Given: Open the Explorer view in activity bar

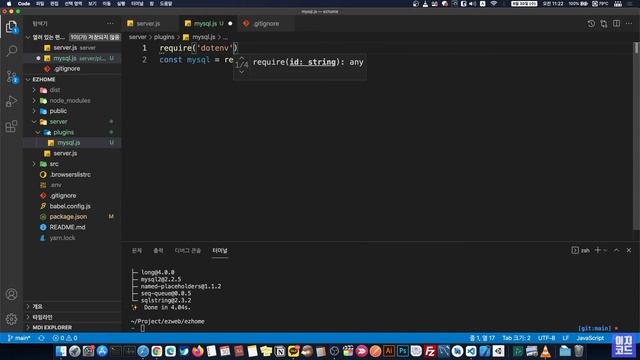Looking at the screenshot, I should (x=11, y=27).
